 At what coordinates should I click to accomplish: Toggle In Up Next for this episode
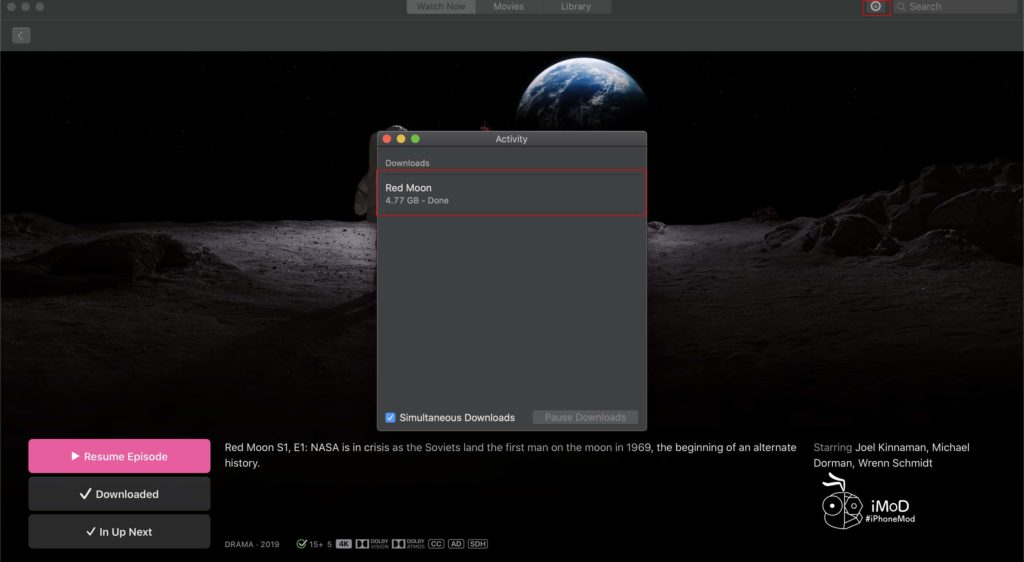pos(119,532)
